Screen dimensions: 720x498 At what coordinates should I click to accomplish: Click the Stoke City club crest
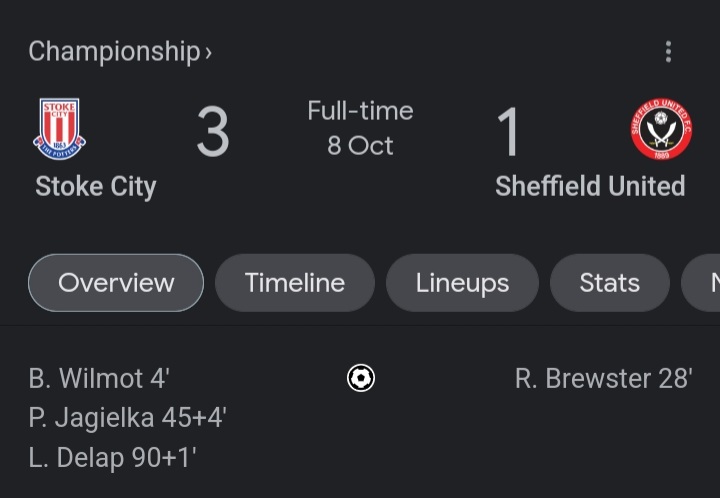[x=60, y=128]
